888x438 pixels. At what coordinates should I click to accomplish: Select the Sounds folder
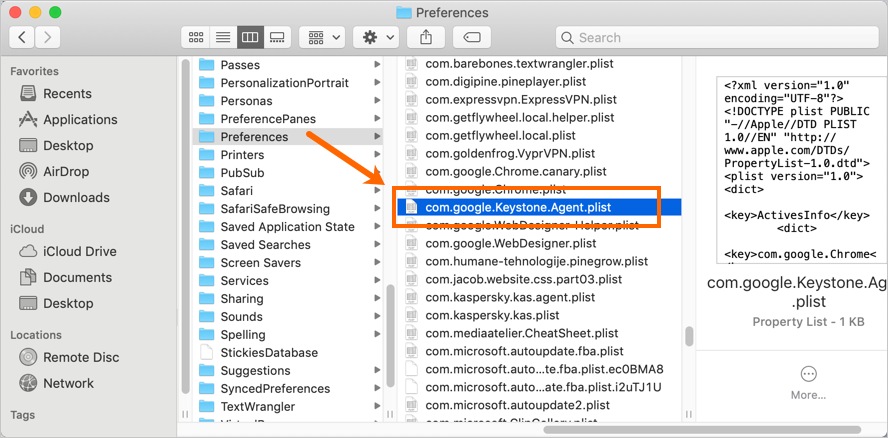click(x=288, y=317)
